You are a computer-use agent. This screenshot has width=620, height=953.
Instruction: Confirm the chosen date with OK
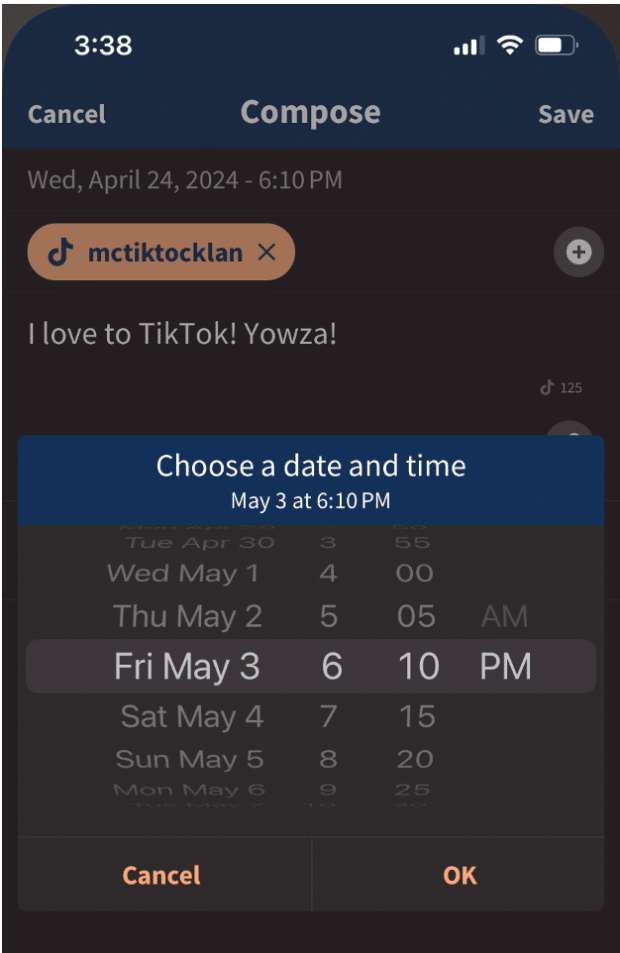[x=458, y=875]
